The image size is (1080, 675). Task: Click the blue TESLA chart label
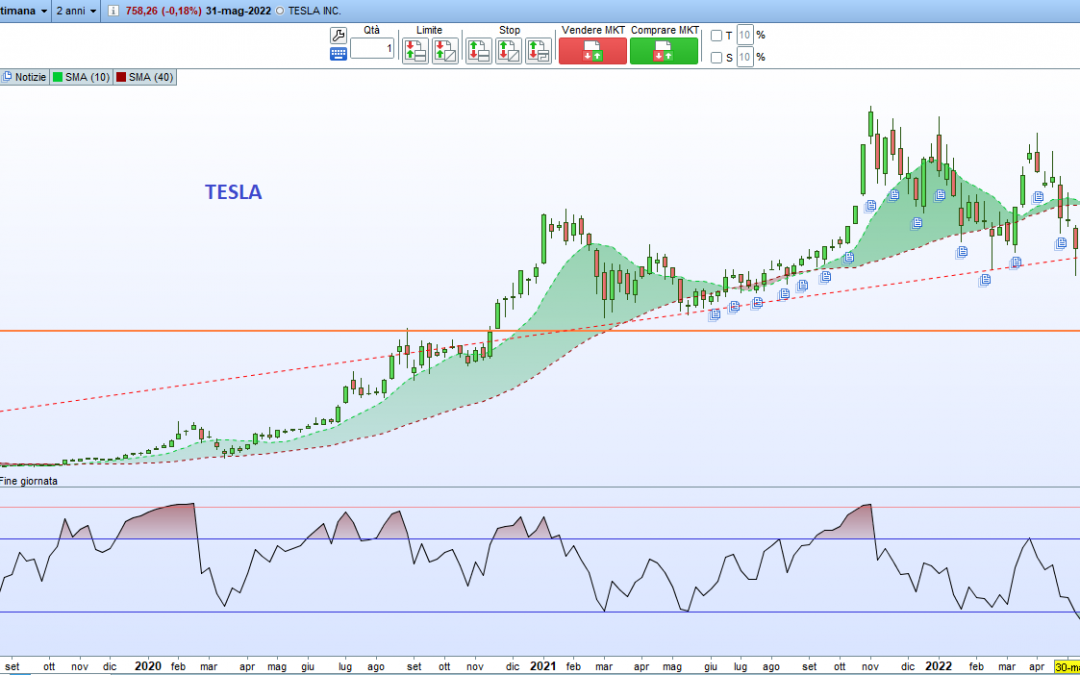coord(233,192)
